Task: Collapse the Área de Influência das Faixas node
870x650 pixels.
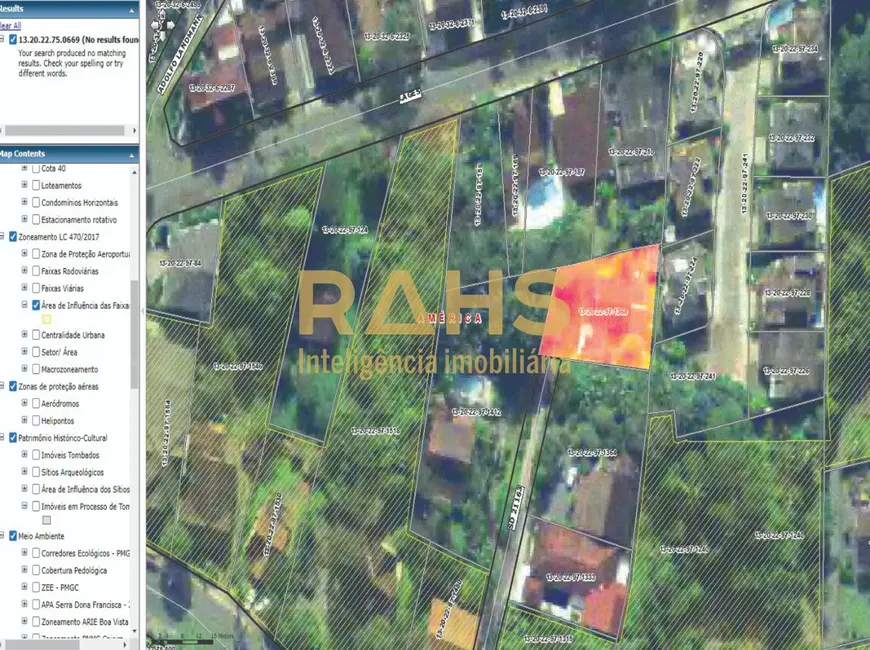Action: pyautogui.click(x=25, y=304)
